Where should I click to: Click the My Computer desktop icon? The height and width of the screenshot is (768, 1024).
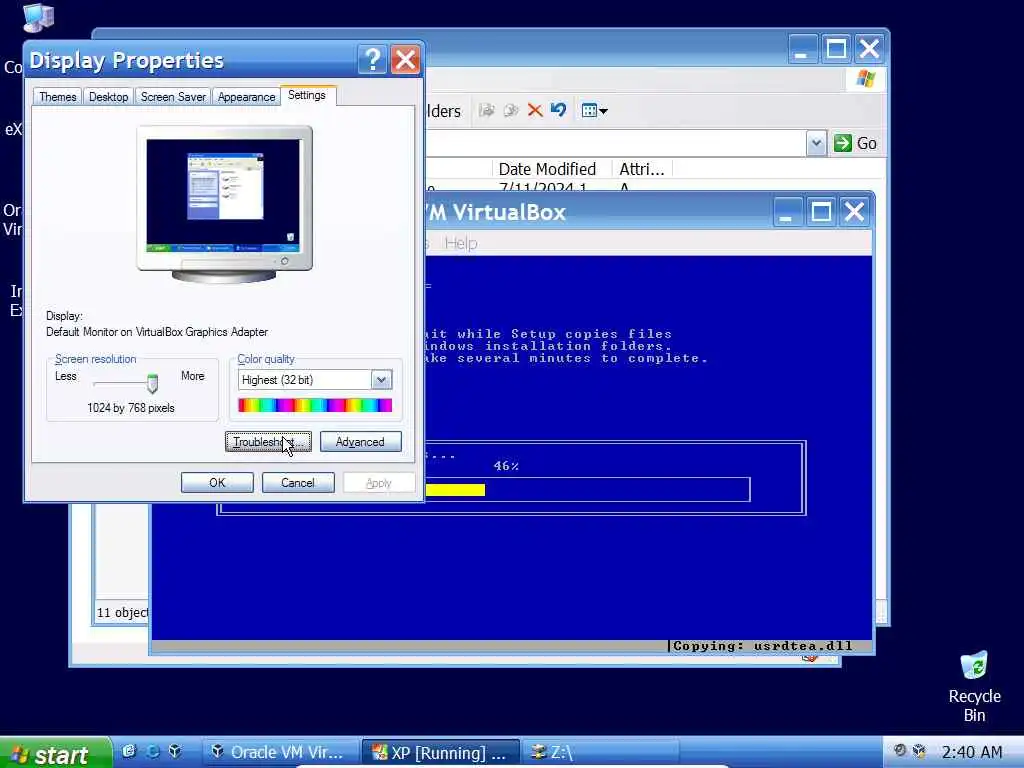[37, 18]
